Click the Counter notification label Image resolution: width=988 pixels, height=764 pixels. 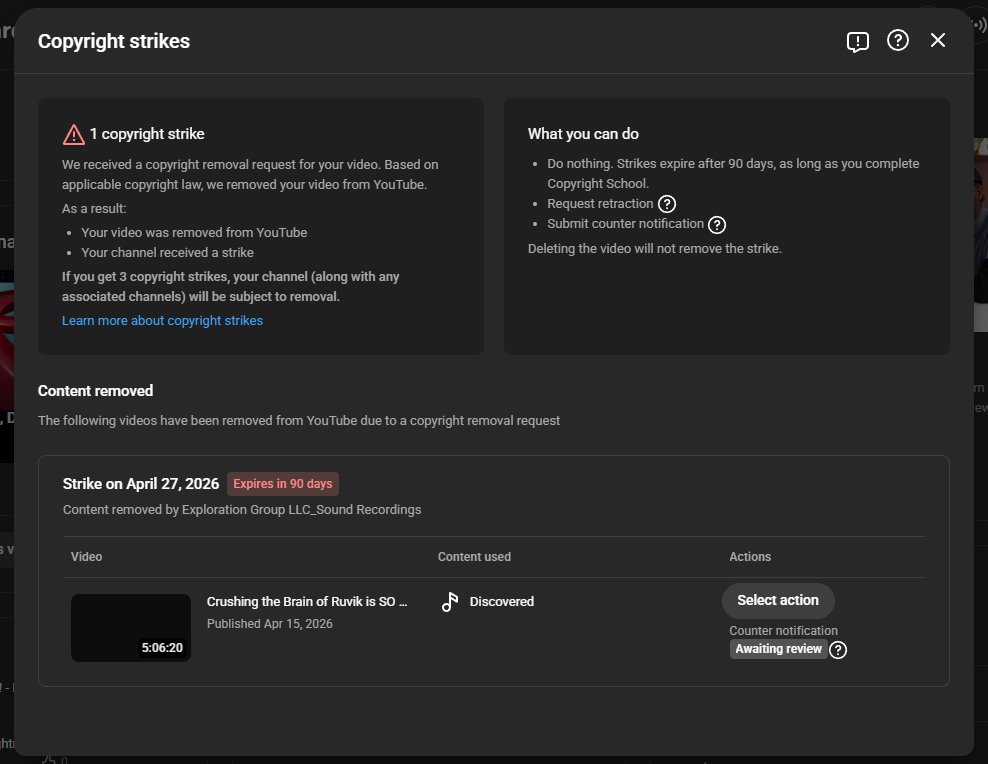[x=783, y=630]
